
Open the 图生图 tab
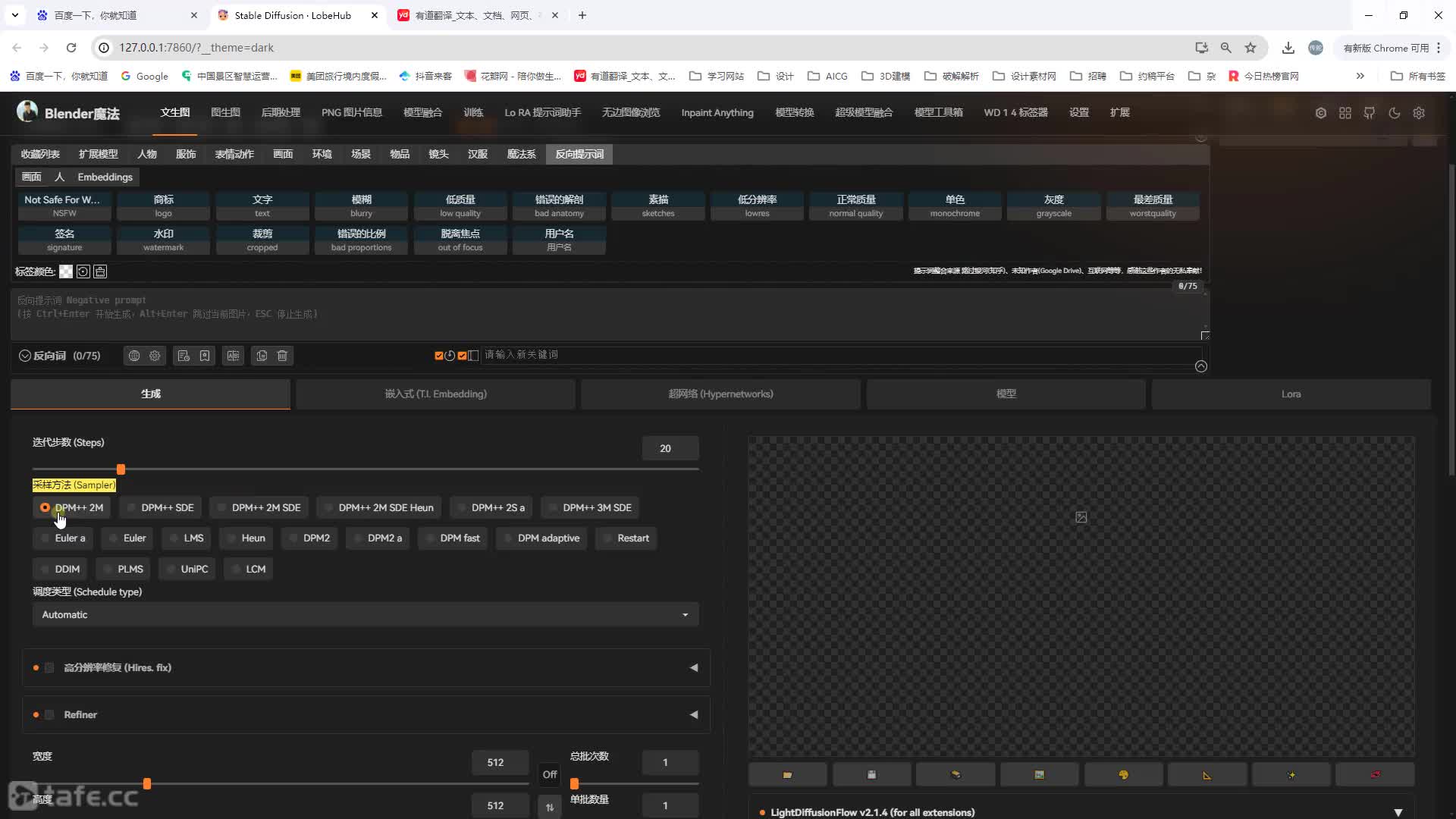coord(225,112)
